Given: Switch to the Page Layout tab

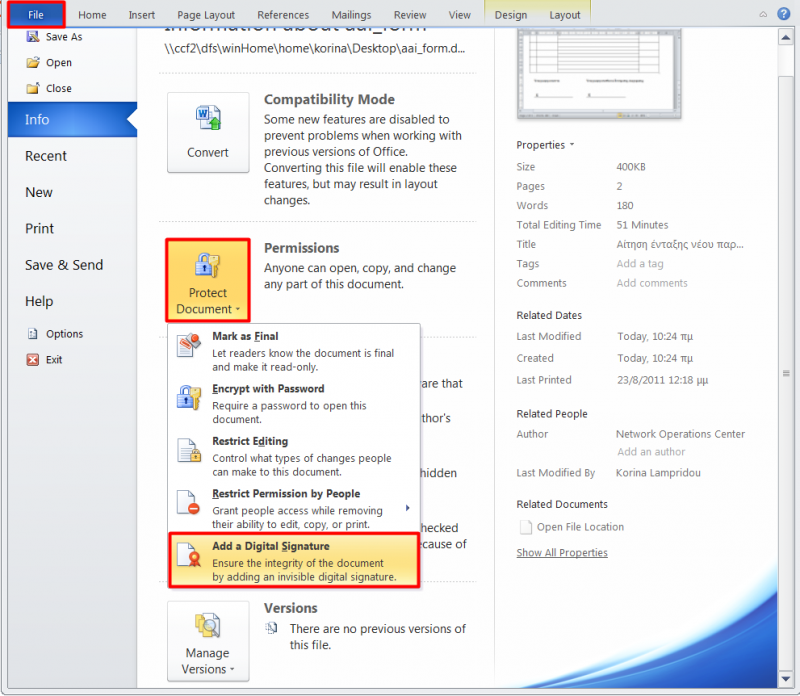Looking at the screenshot, I should (x=206, y=15).
